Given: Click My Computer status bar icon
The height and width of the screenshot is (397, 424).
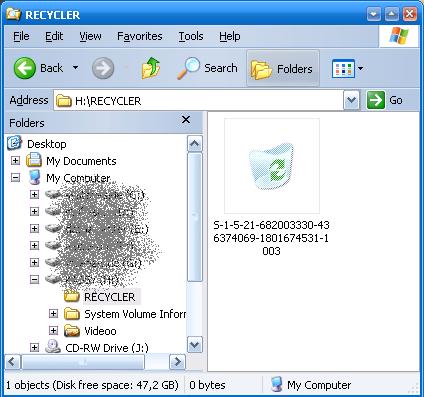Looking at the screenshot, I should click(276, 384).
